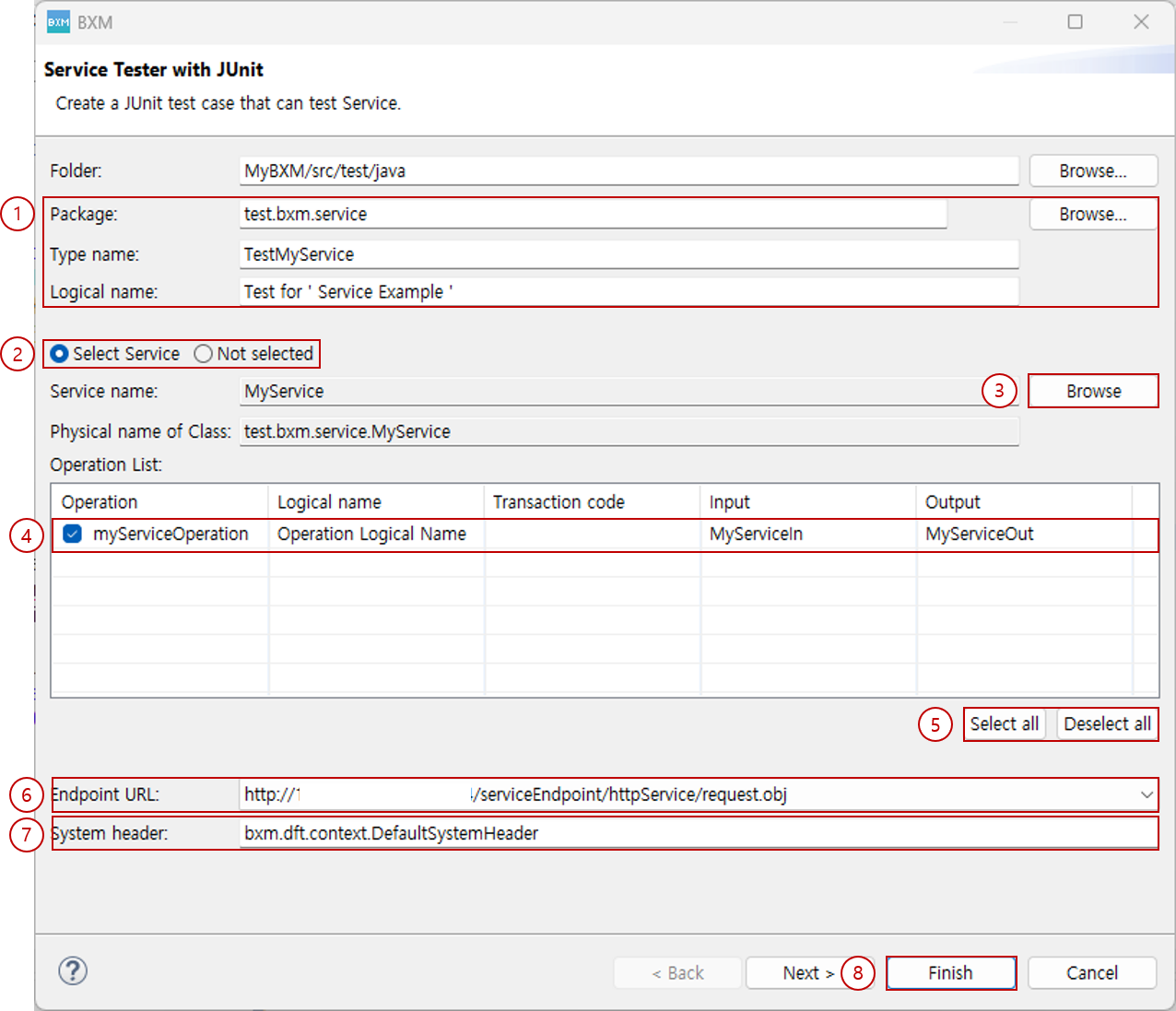Open Browse for Service name
Screen dimensions: 1176x1011
1093,391
